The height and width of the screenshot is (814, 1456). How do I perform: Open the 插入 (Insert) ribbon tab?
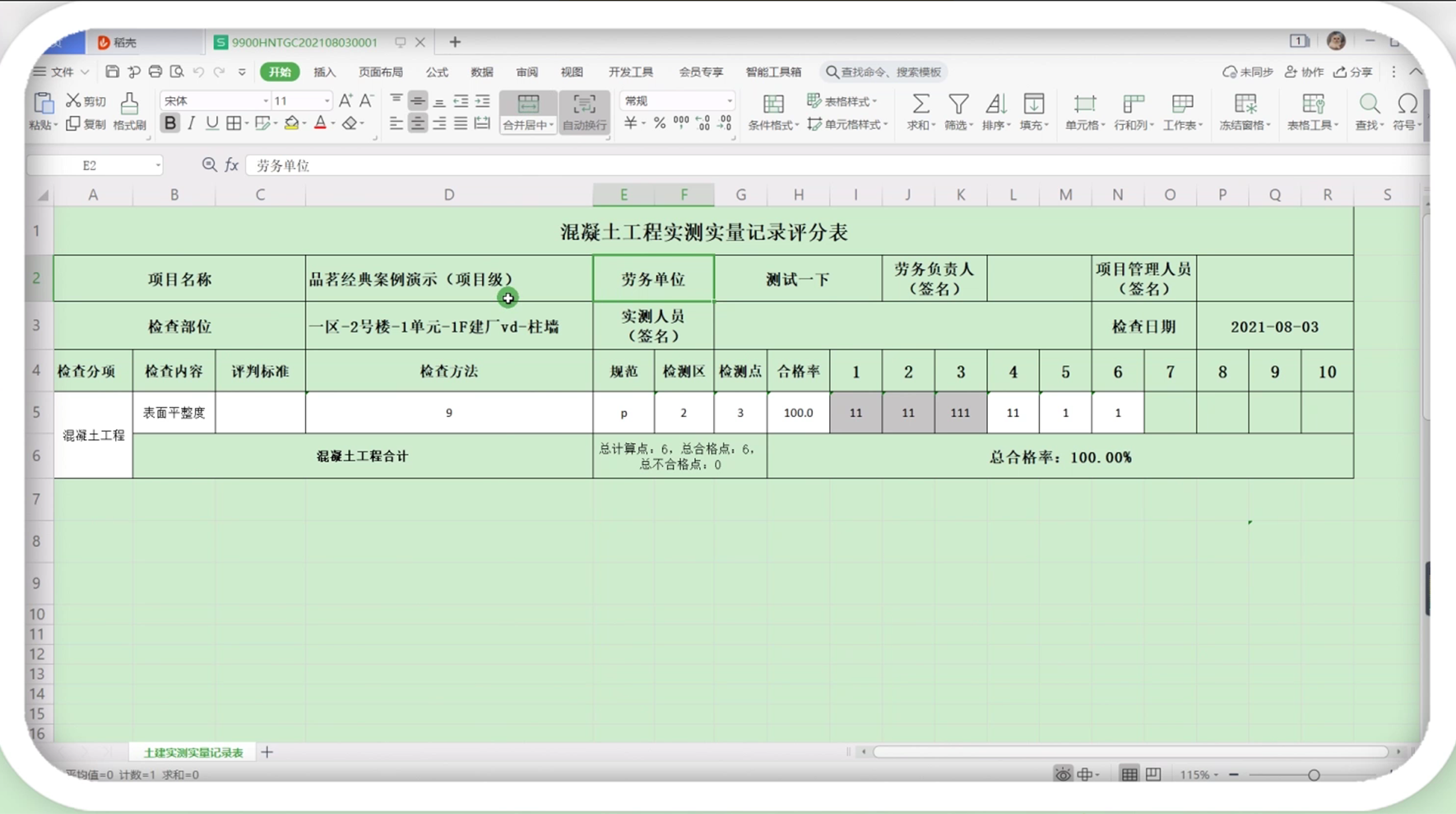pyautogui.click(x=325, y=72)
